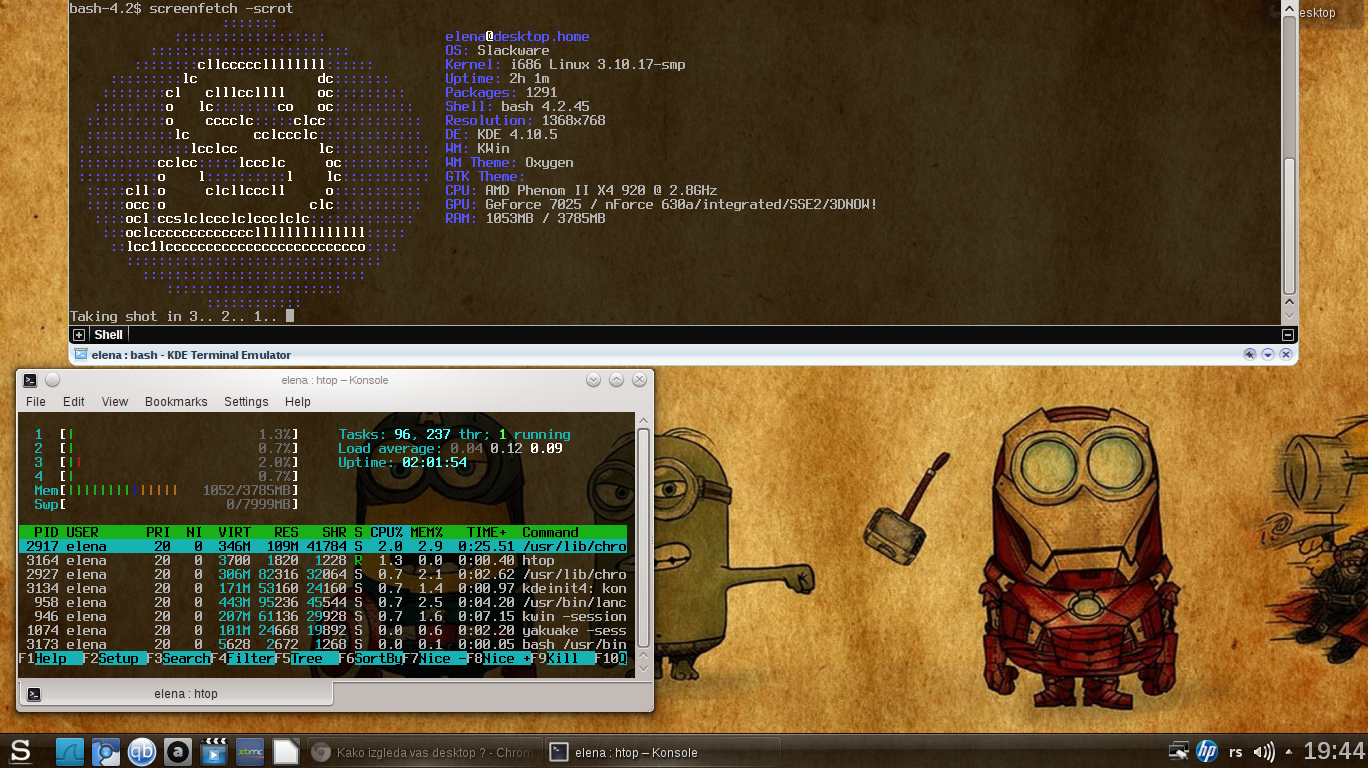This screenshot has height=768, width=1368.
Task: Sort htop by the USER column header
Action: (82, 532)
